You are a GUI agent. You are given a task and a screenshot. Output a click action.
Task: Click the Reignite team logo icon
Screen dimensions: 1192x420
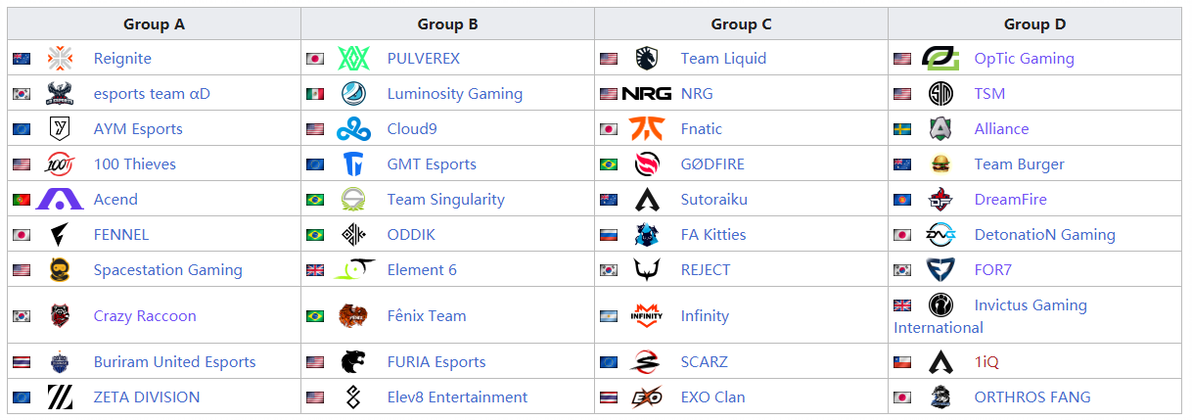(59, 59)
